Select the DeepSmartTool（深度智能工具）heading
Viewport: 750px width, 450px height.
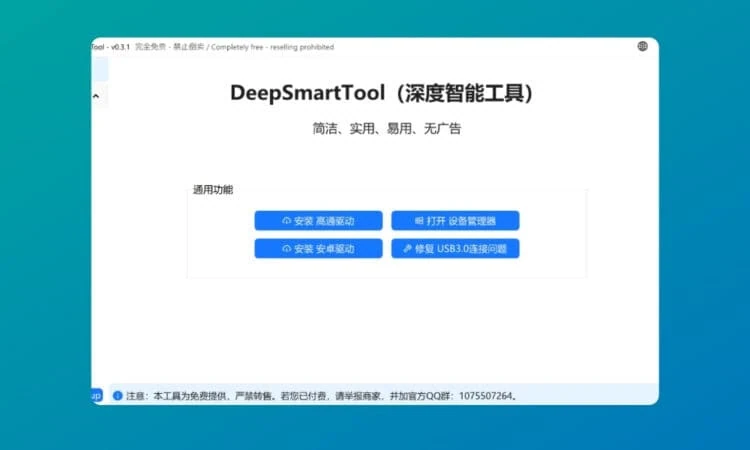(382, 93)
